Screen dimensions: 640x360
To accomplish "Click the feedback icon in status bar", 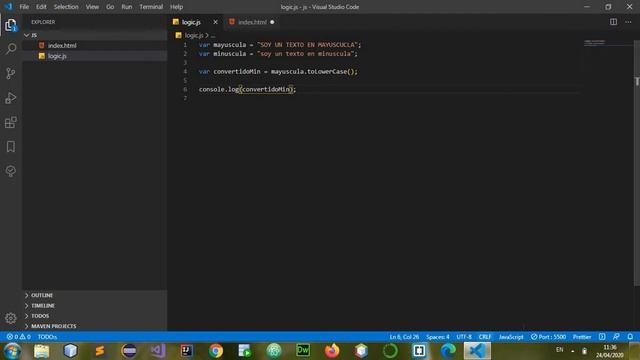I will tap(616, 337).
